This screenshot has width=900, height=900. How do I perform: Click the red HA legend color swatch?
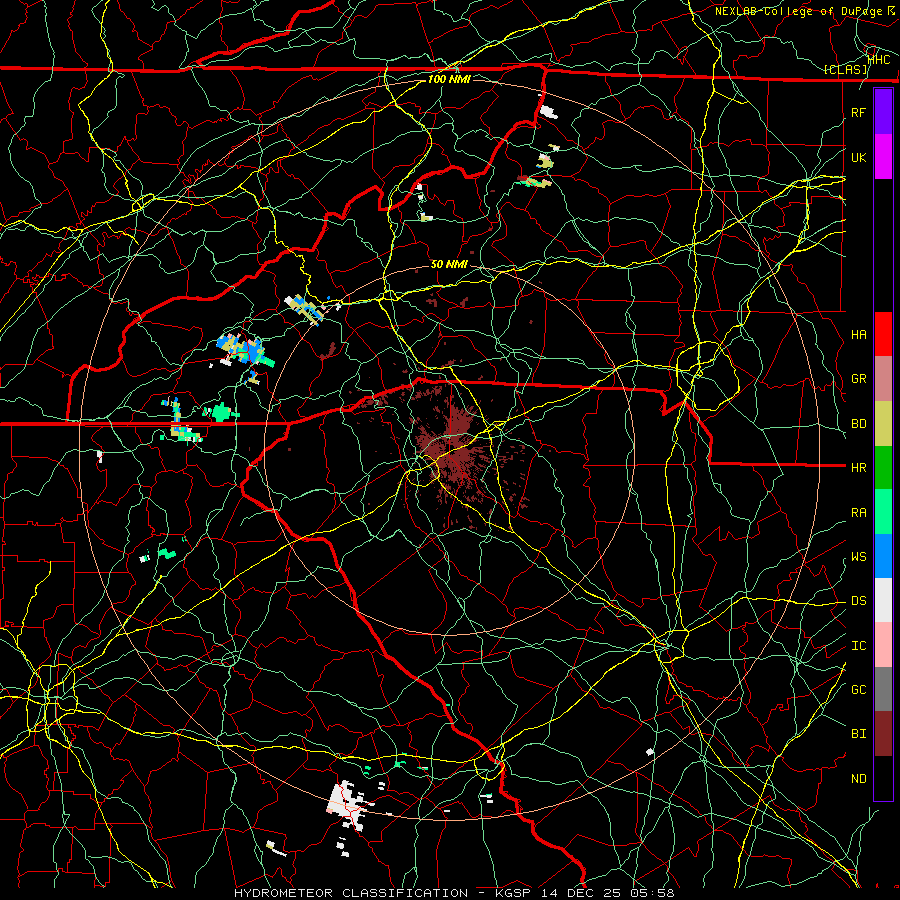pyautogui.click(x=883, y=334)
